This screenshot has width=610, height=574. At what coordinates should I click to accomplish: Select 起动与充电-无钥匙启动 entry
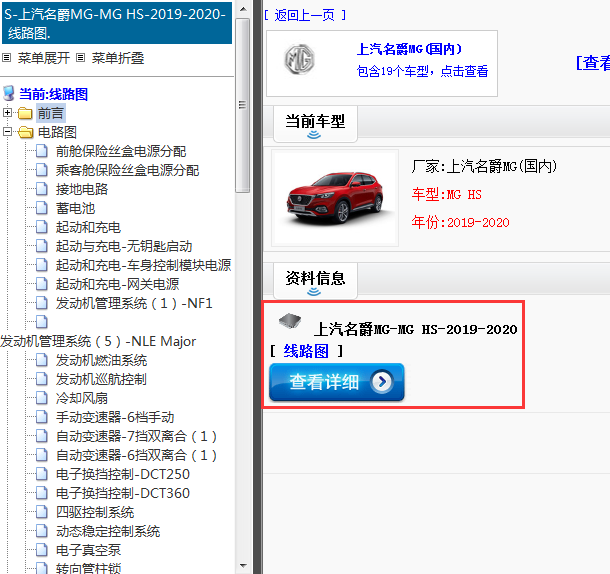click(124, 246)
